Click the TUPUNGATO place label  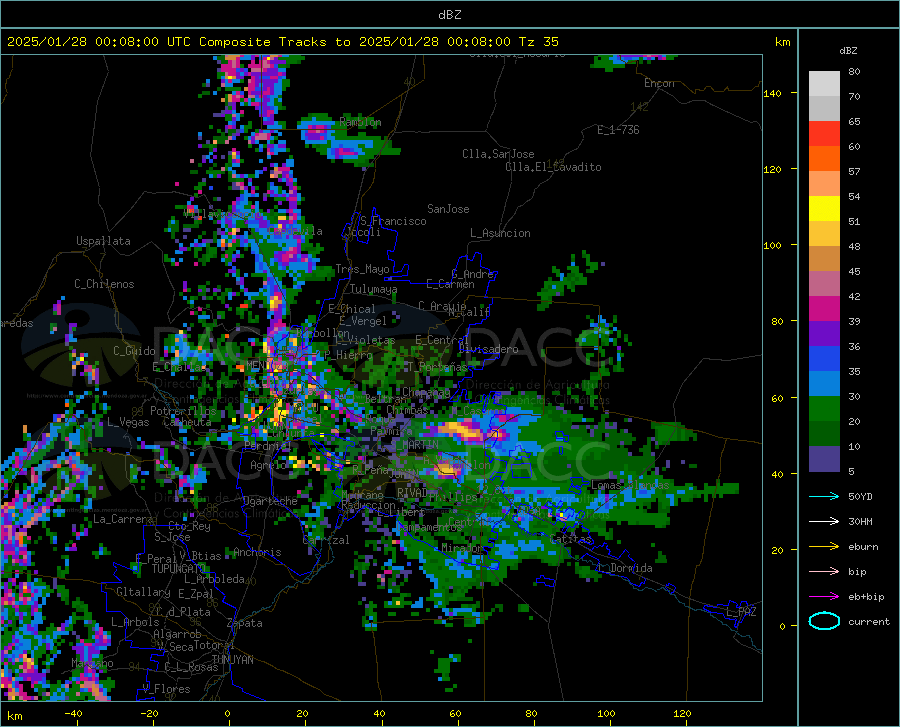(179, 569)
